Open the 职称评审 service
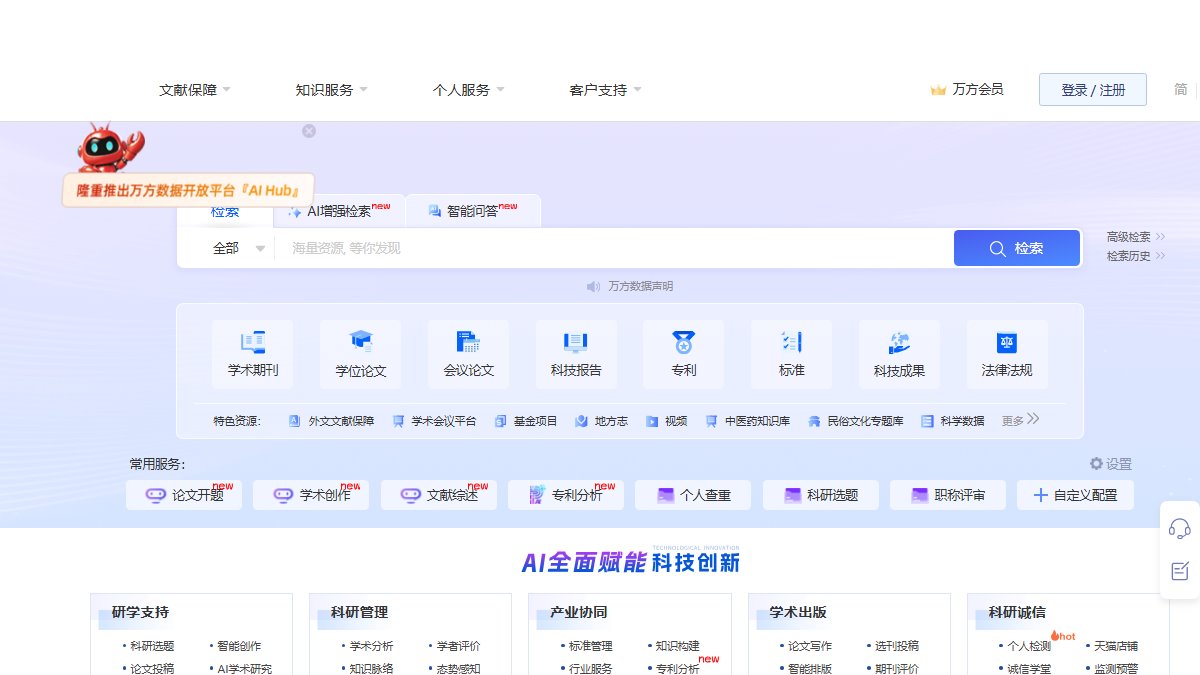Screen dimensions: 1200x675 click(x=948, y=495)
